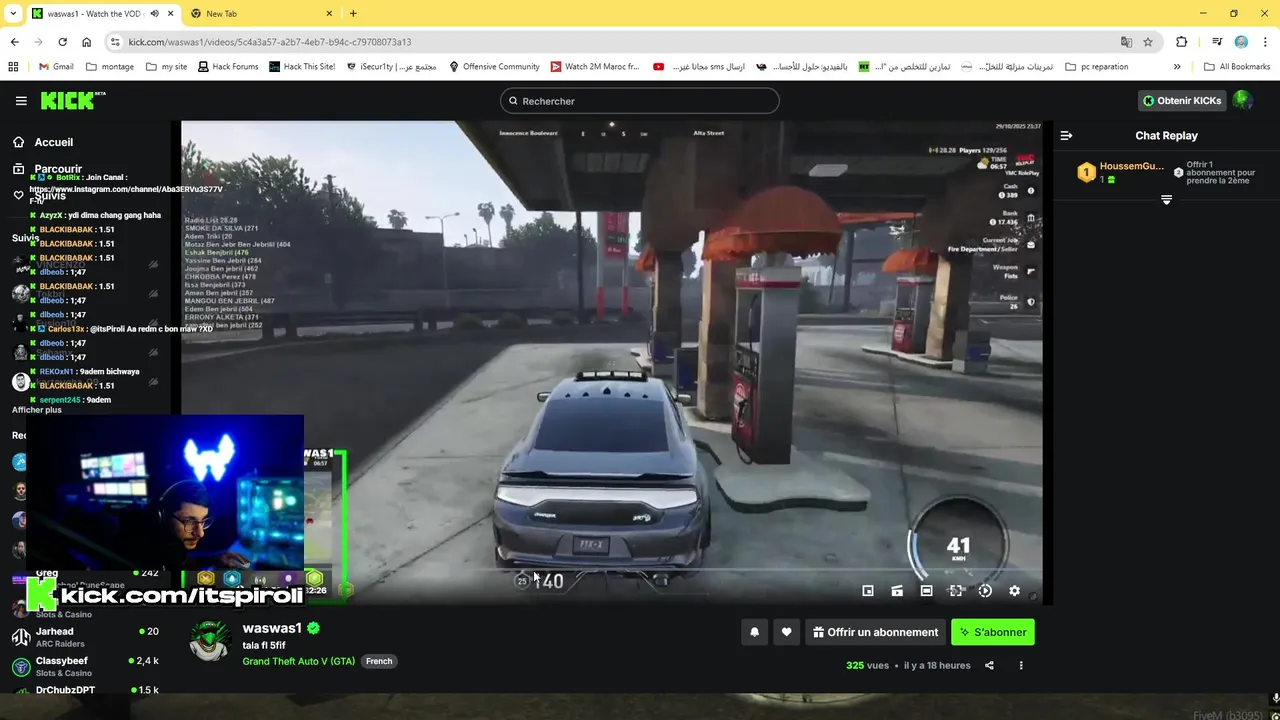The width and height of the screenshot is (1280, 720).
Task: Open the my site bookmarks folder
Action: (166, 67)
